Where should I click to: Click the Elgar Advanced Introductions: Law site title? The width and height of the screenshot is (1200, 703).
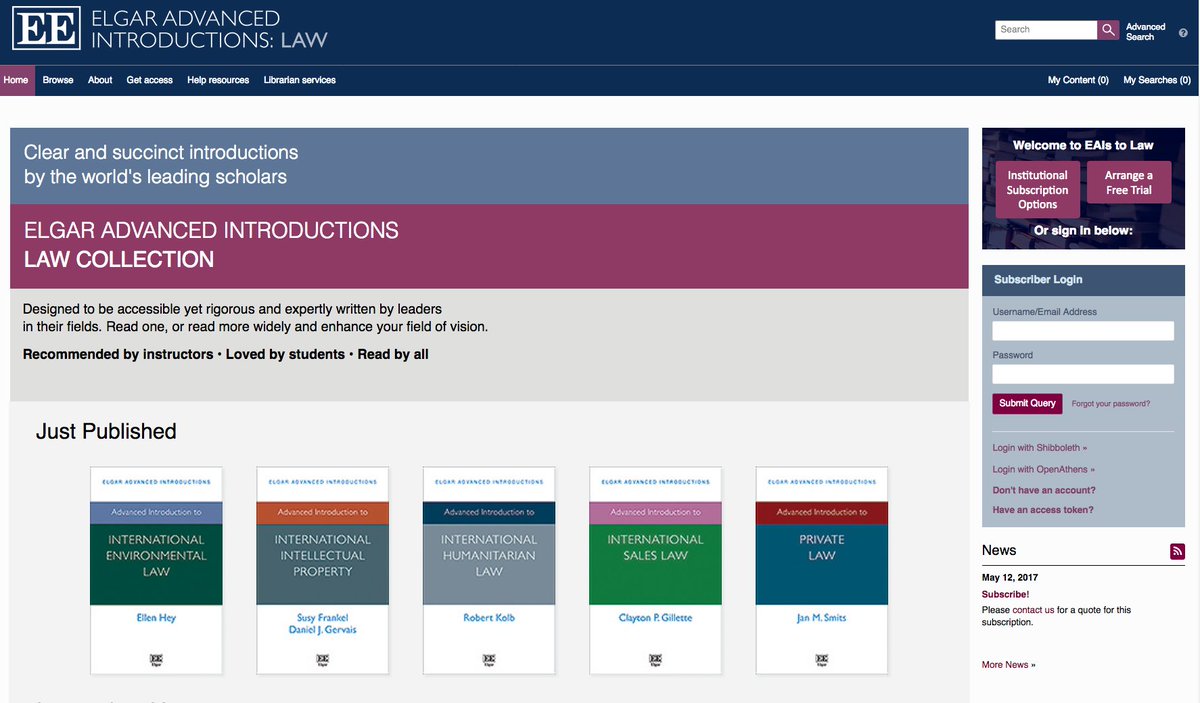tap(209, 30)
